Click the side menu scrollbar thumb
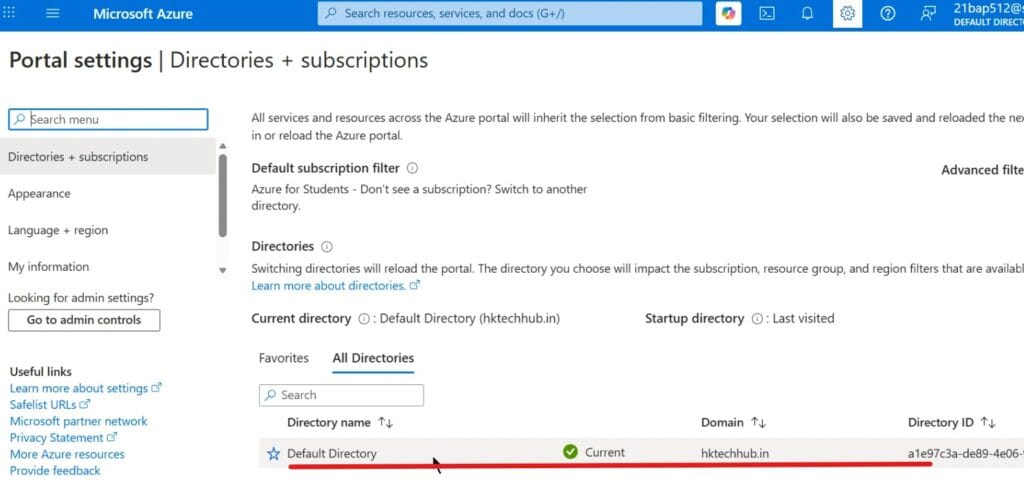The width and height of the screenshot is (1024, 494). pyautogui.click(x=223, y=195)
